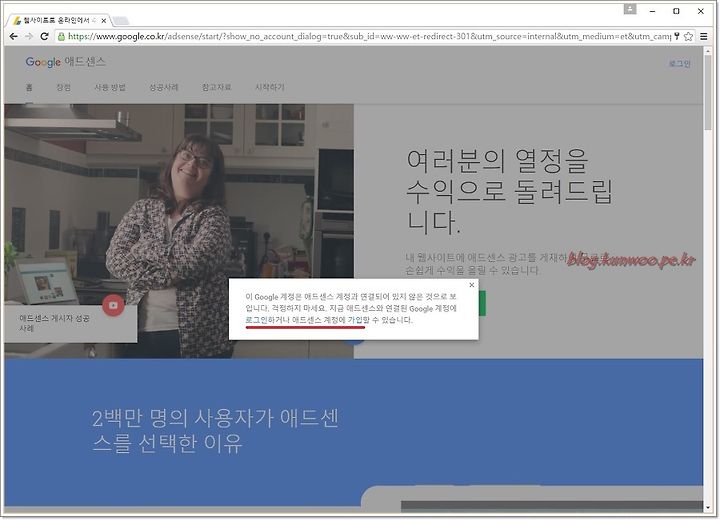
Task: Open the 시작하기 navigation item
Action: (x=270, y=87)
